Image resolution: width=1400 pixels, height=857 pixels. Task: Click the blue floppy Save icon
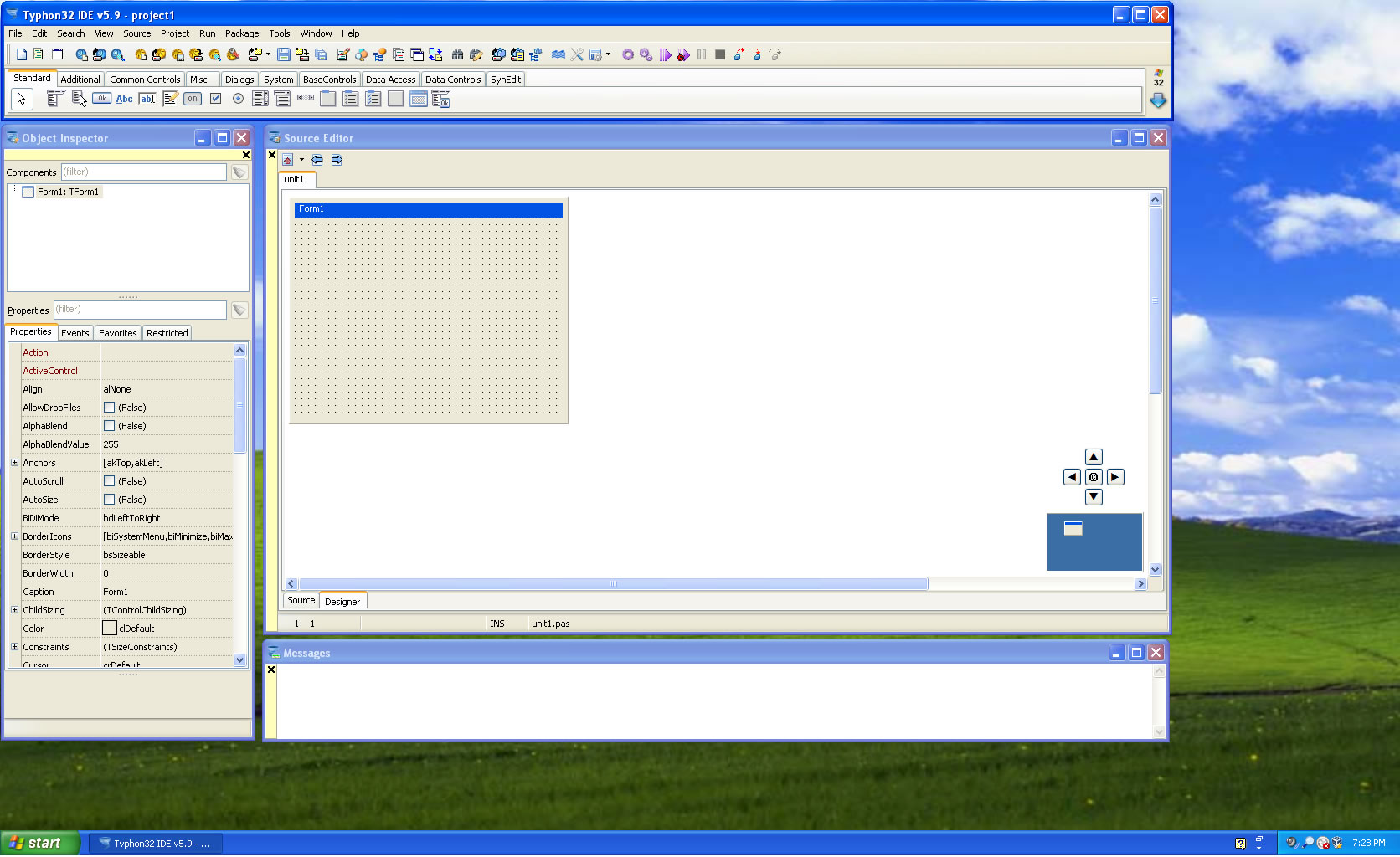coord(284,54)
